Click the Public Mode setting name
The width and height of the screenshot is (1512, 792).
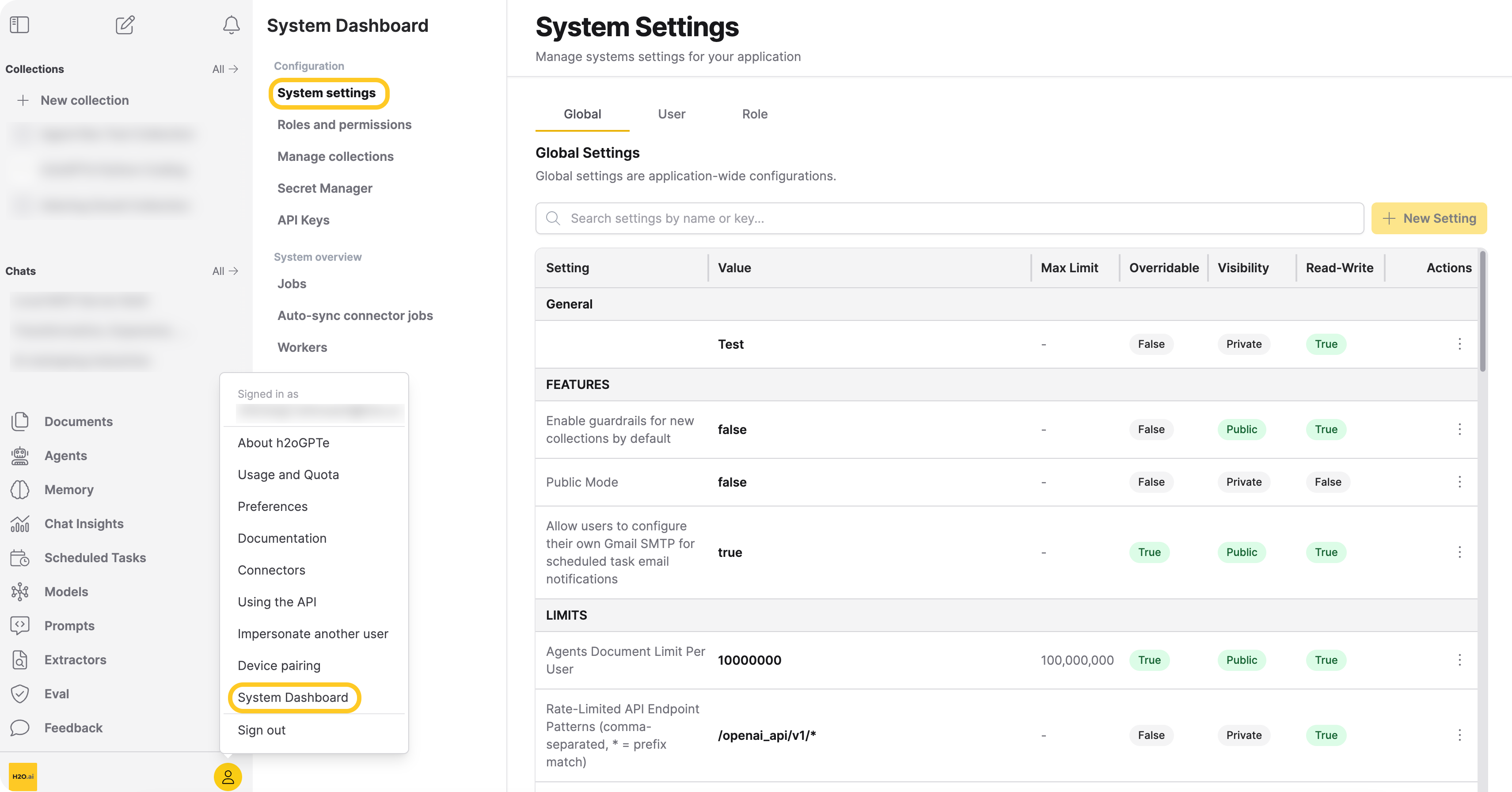[581, 482]
